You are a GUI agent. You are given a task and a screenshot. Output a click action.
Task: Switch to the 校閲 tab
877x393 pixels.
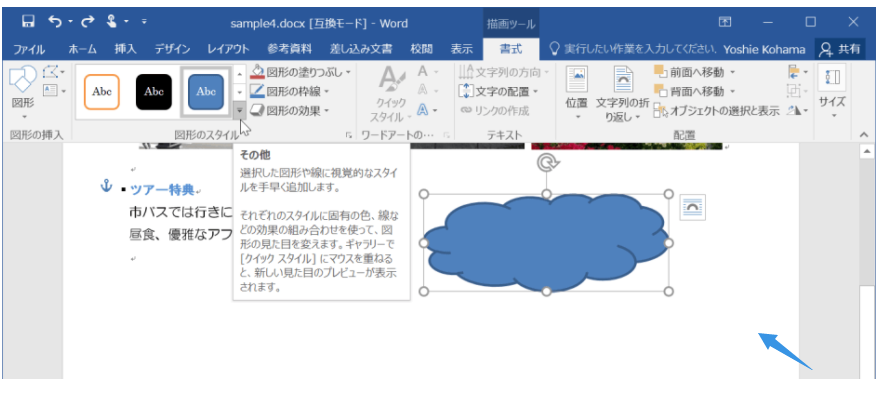421,49
